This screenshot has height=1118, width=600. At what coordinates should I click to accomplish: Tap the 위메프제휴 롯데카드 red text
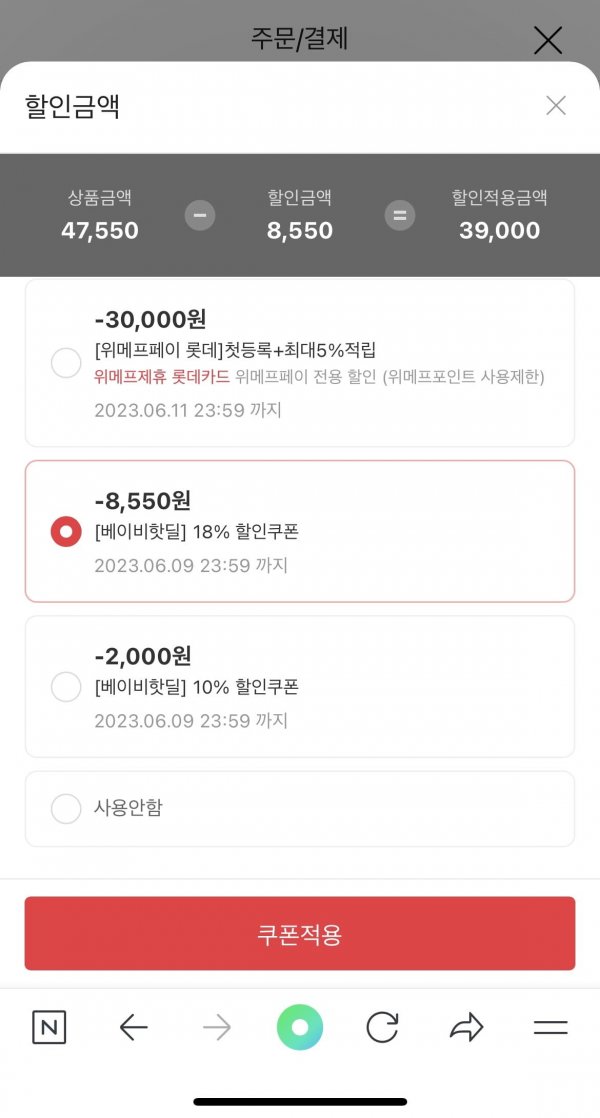point(162,377)
